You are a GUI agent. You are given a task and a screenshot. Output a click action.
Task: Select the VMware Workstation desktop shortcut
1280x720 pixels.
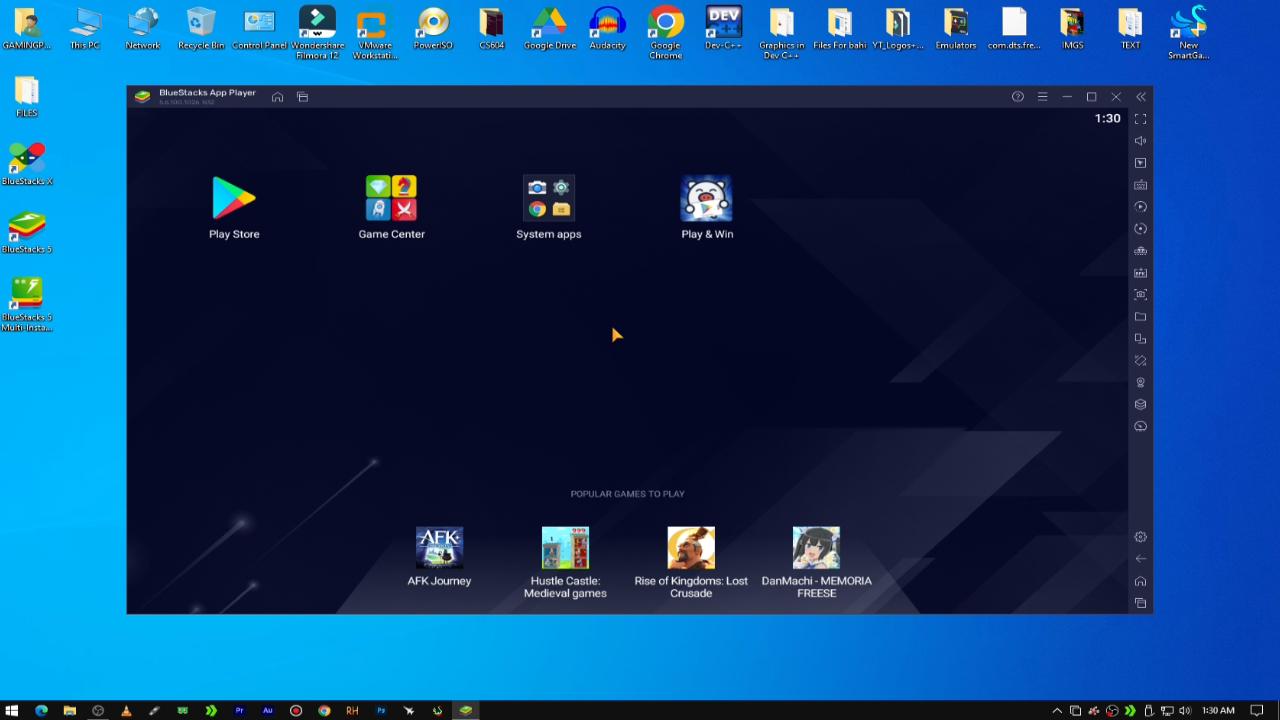tap(375, 33)
